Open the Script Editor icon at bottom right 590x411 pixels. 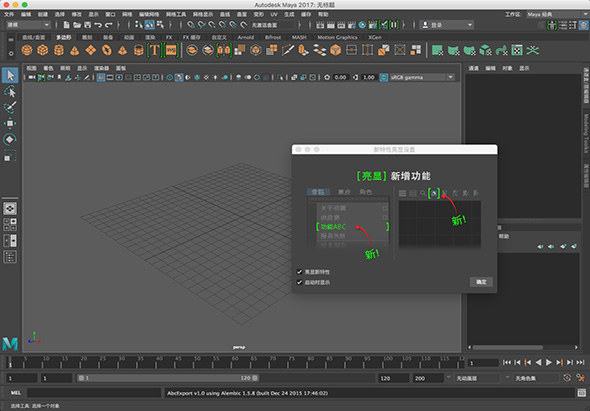(581, 393)
